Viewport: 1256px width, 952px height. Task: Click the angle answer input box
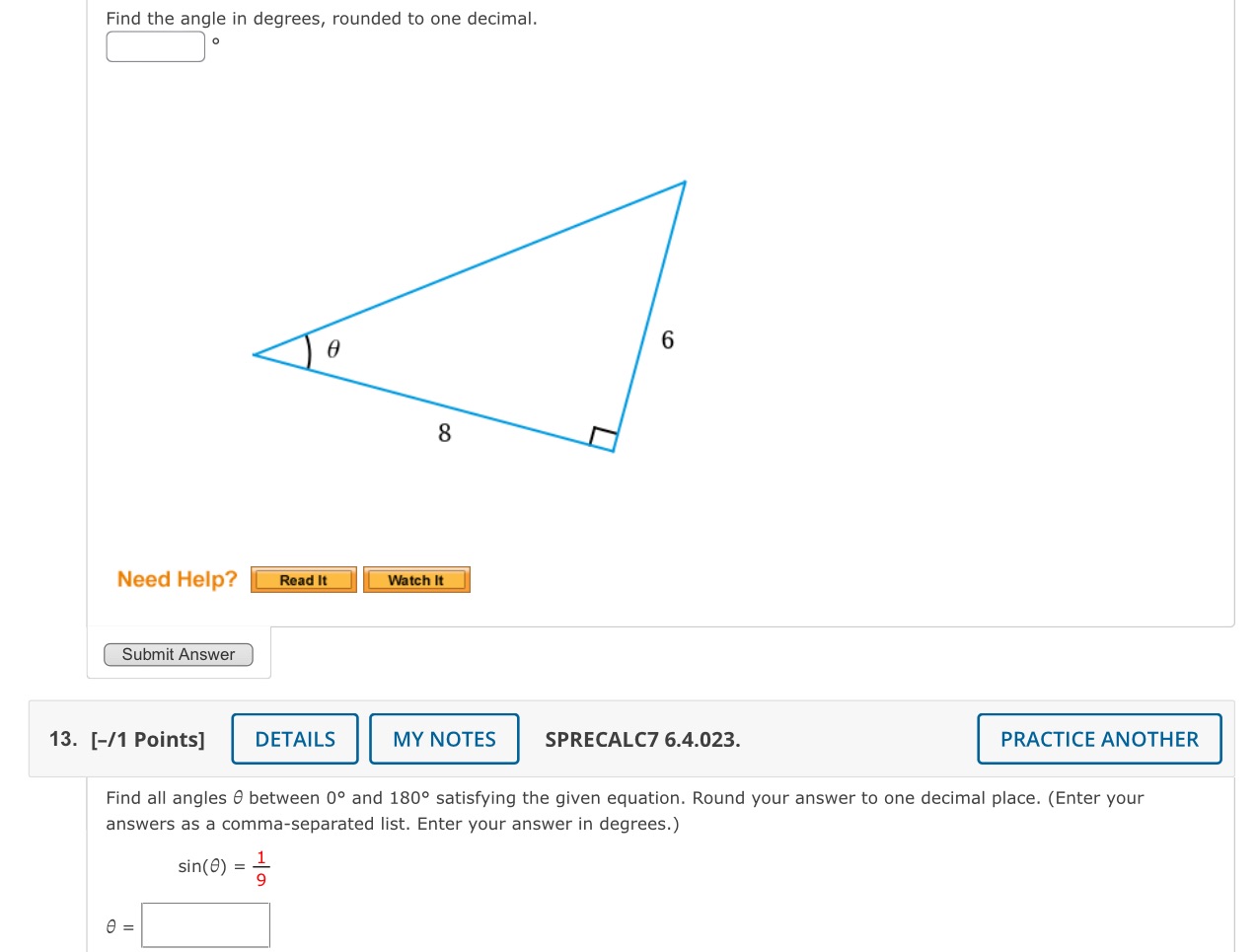point(155,45)
